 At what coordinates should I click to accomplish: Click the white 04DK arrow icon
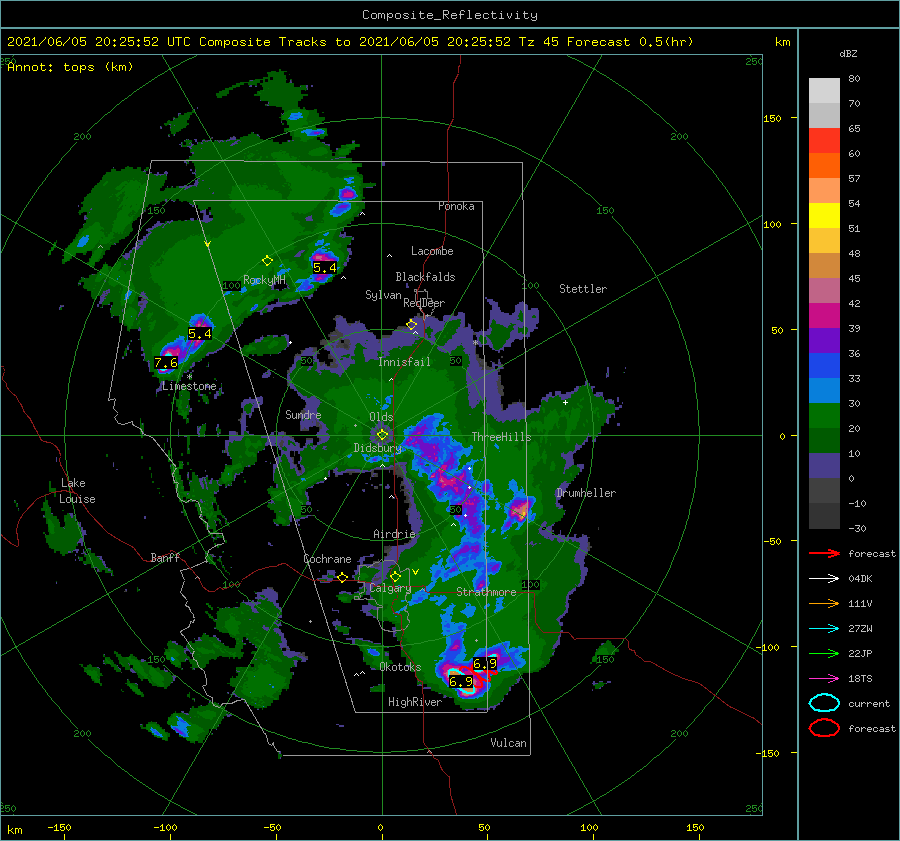824,579
